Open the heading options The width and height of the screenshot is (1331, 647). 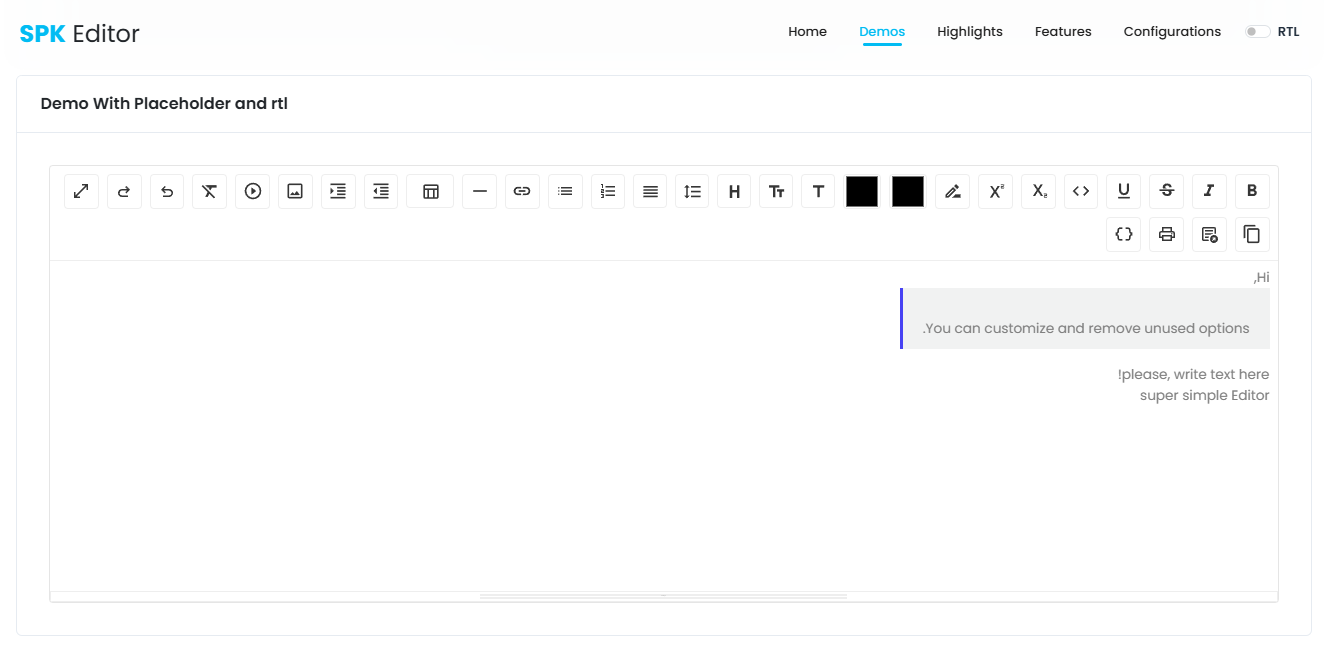[x=733, y=191]
